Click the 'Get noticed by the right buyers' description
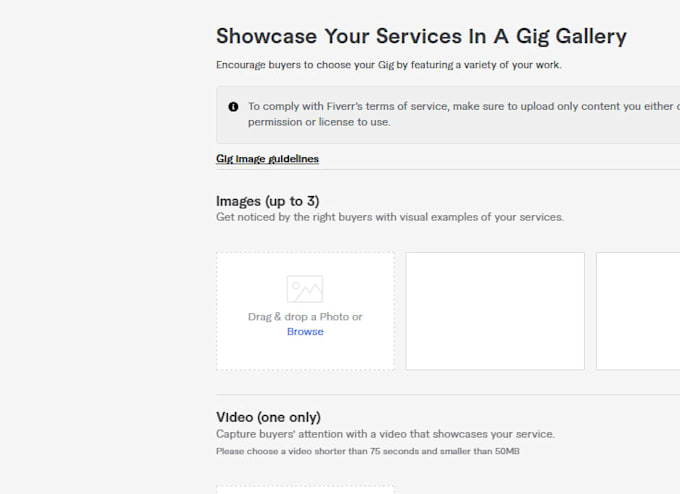This screenshot has width=680, height=494. point(390,217)
